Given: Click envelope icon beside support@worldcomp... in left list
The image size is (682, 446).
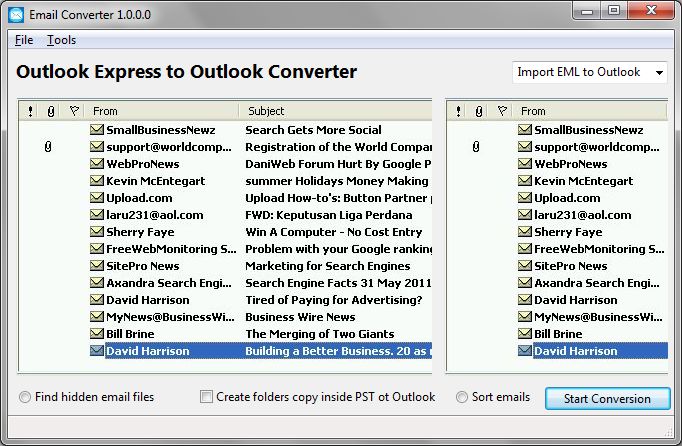Looking at the screenshot, I should click(97, 147).
